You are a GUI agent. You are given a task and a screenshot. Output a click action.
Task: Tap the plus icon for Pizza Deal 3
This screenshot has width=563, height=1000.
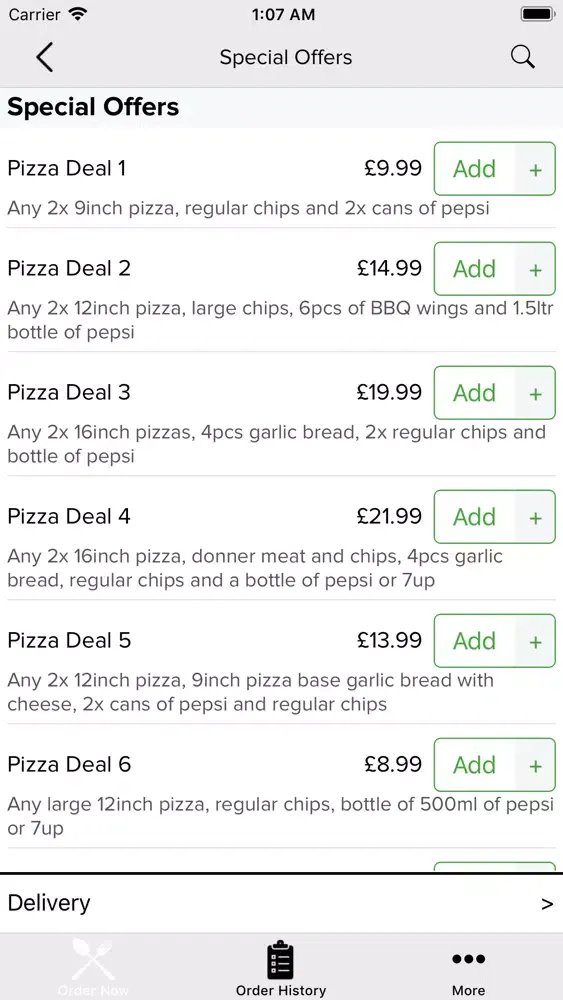click(535, 393)
